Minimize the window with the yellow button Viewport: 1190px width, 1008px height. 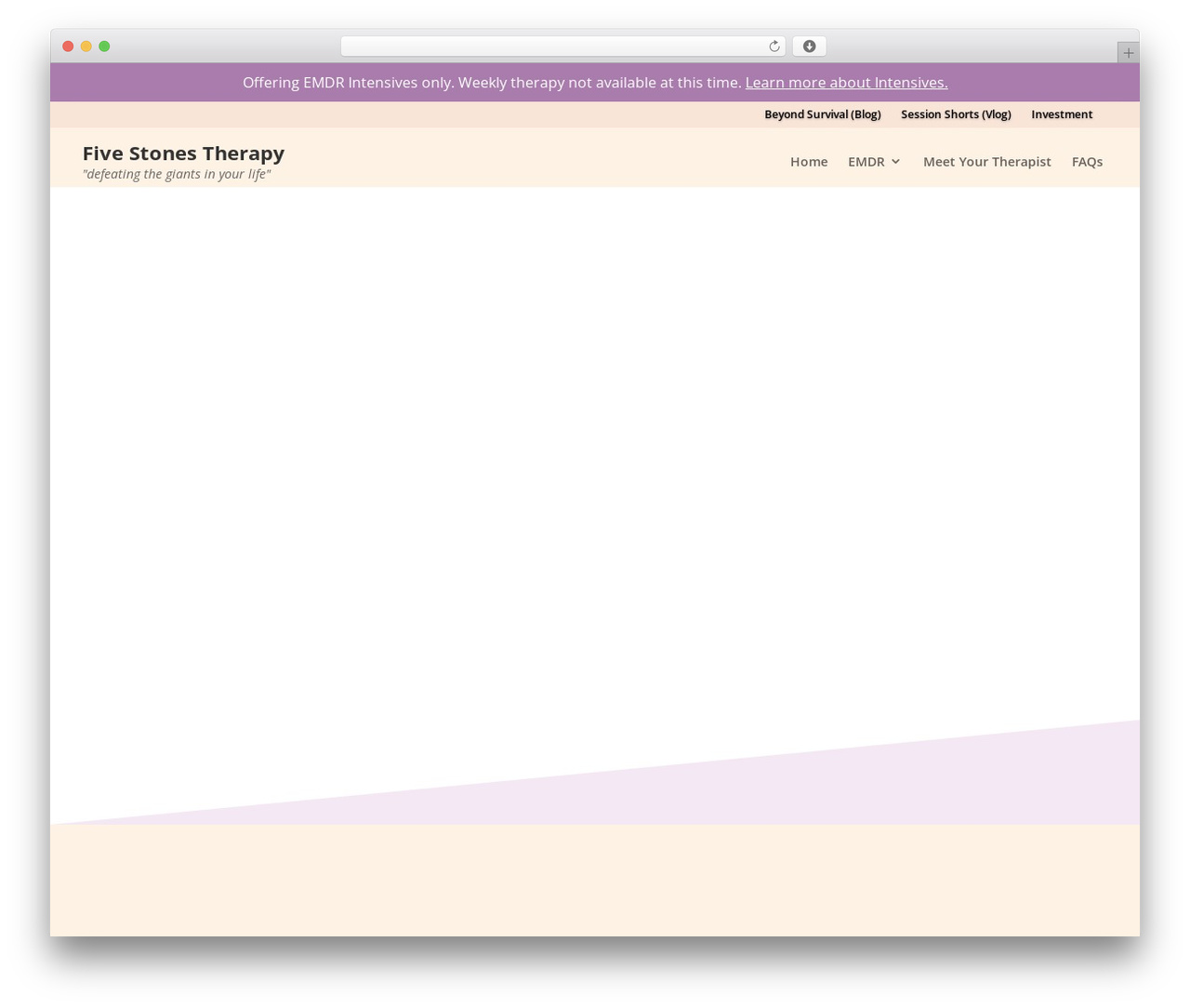point(86,46)
